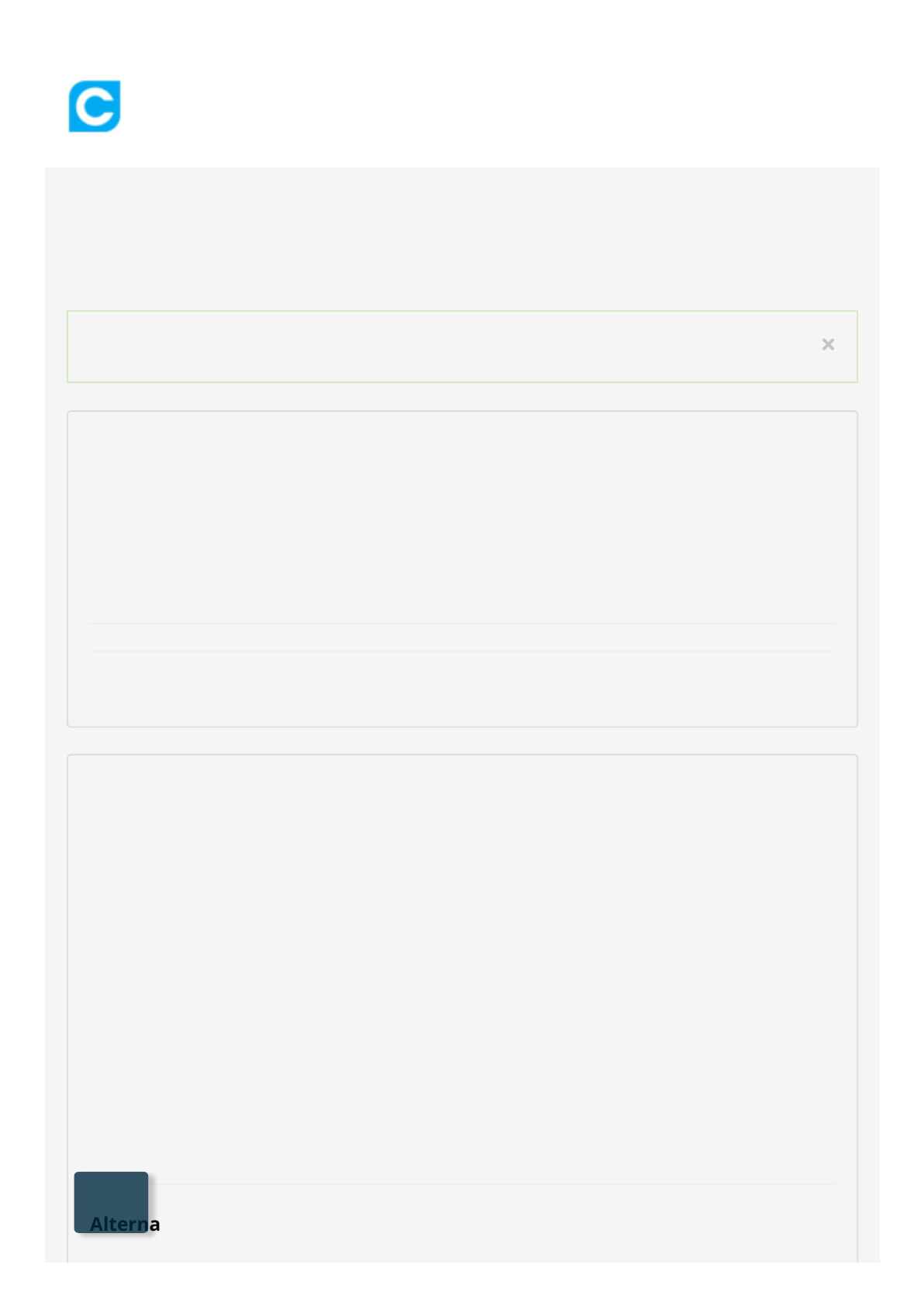The width and height of the screenshot is (924, 1306).
Task: Click the dark blue square floating button
Action: tap(111, 1202)
